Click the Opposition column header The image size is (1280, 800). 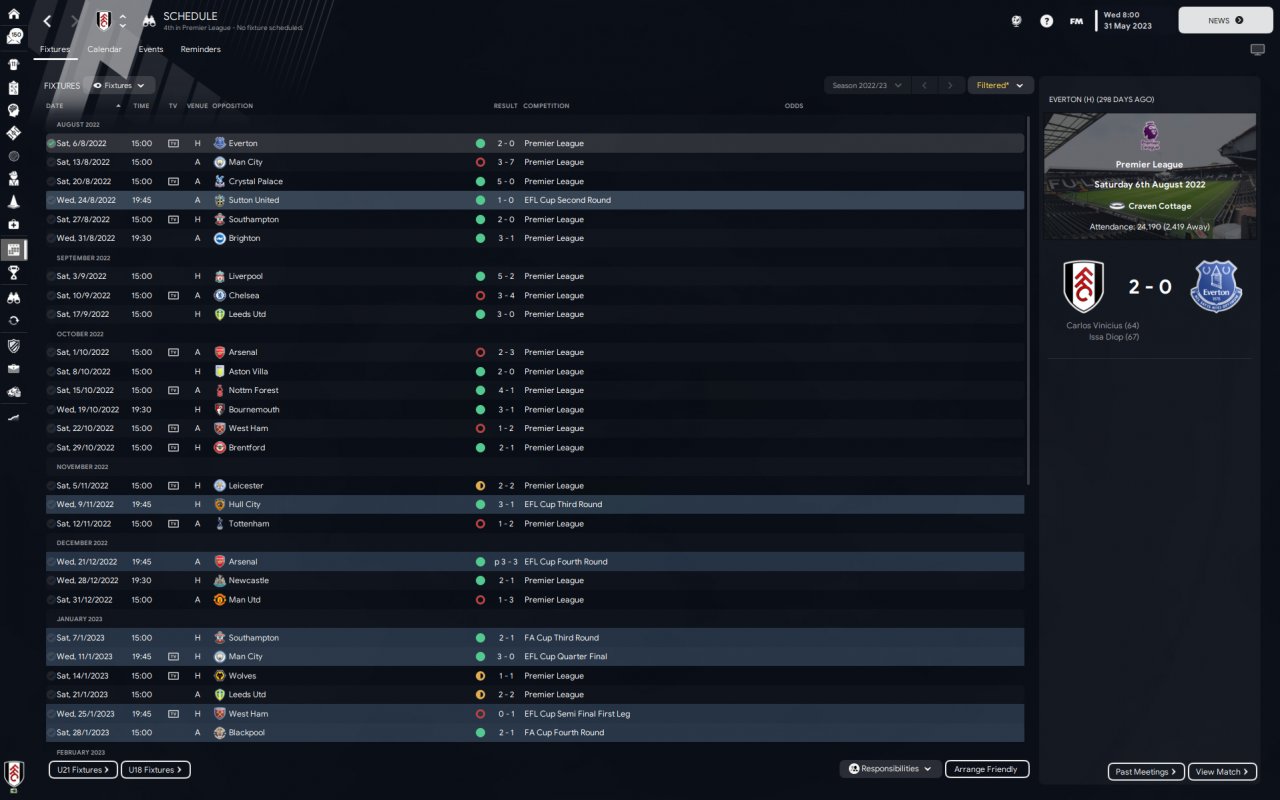tap(232, 106)
